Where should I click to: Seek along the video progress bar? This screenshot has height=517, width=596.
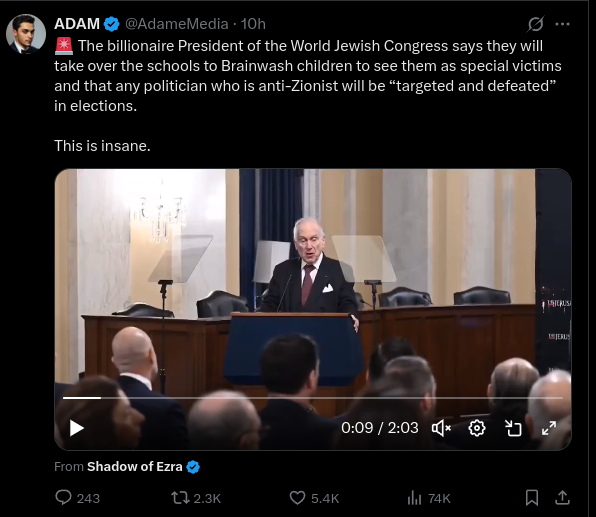pyautogui.click(x=313, y=398)
